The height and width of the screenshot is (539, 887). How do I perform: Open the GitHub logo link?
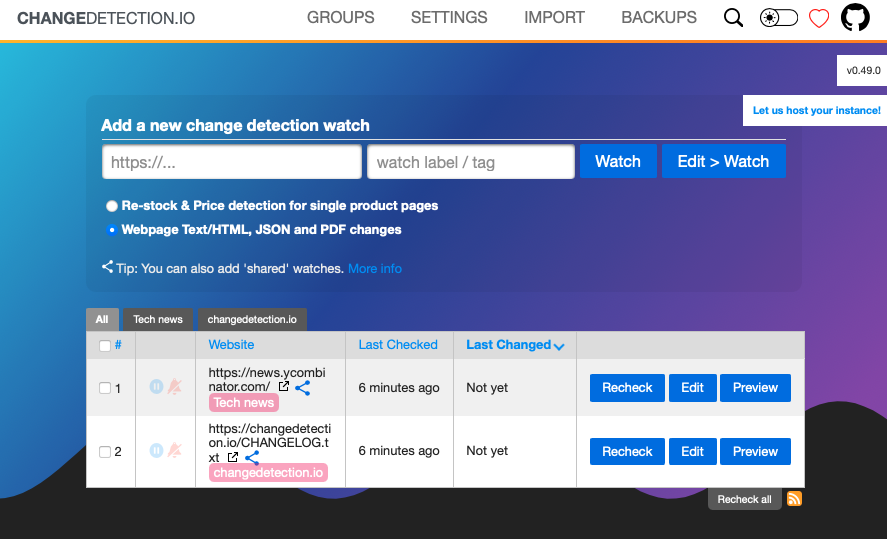click(x=855, y=18)
